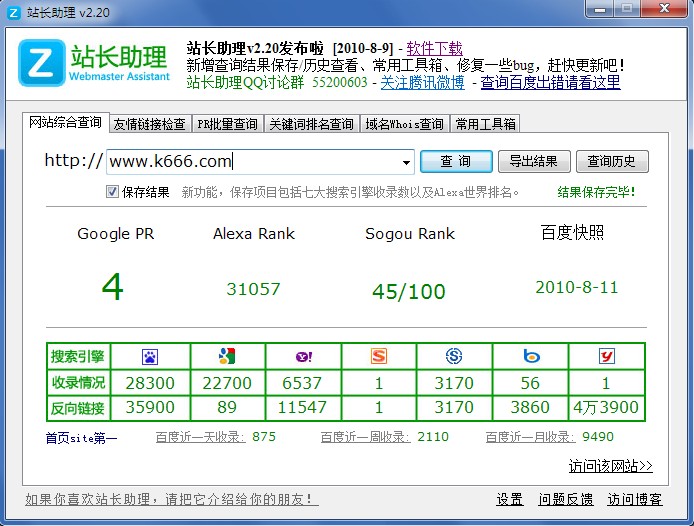Click the recommend-to-friends link at bottom
The height and width of the screenshot is (526, 694).
(172, 499)
